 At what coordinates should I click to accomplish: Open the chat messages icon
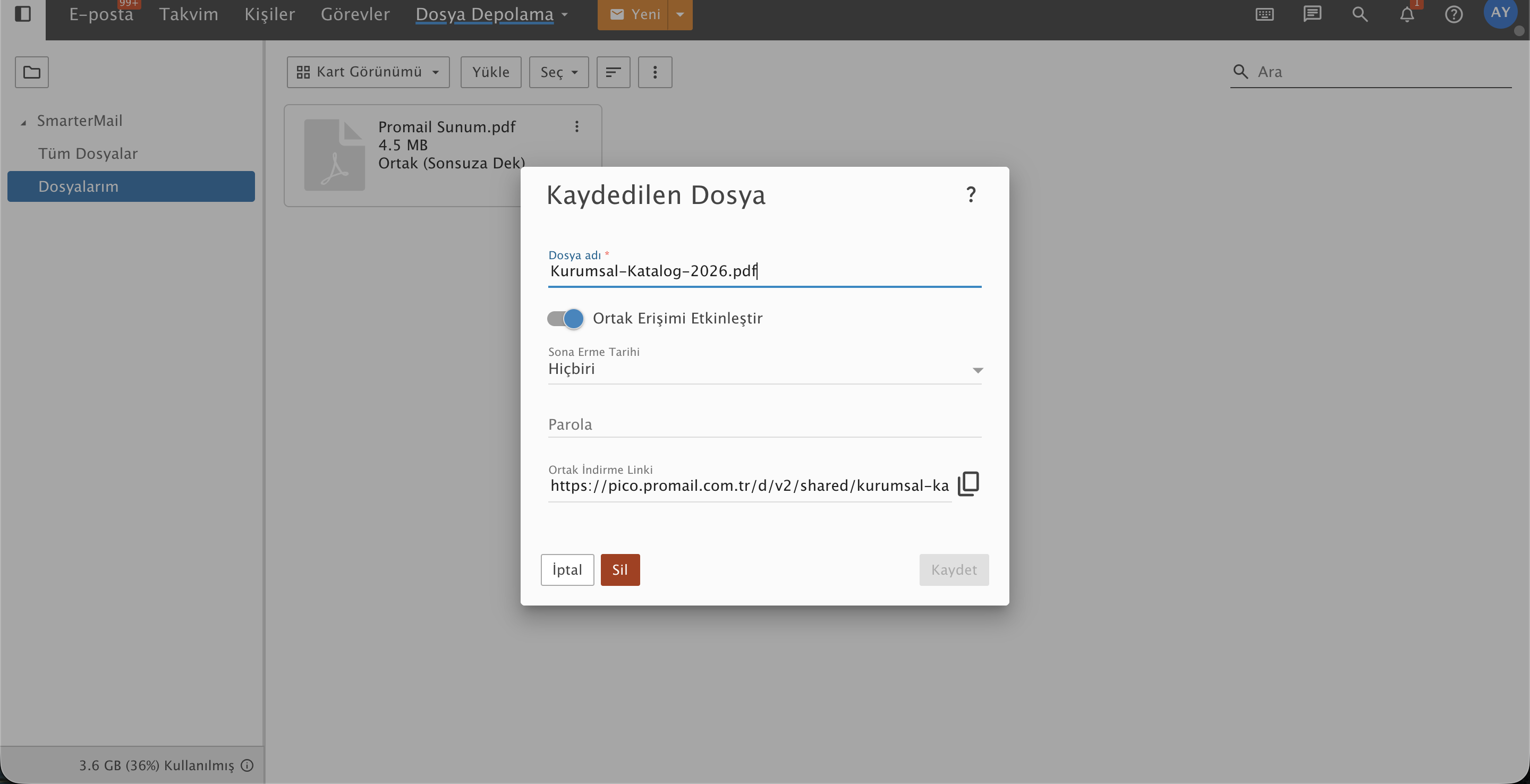[1312, 14]
